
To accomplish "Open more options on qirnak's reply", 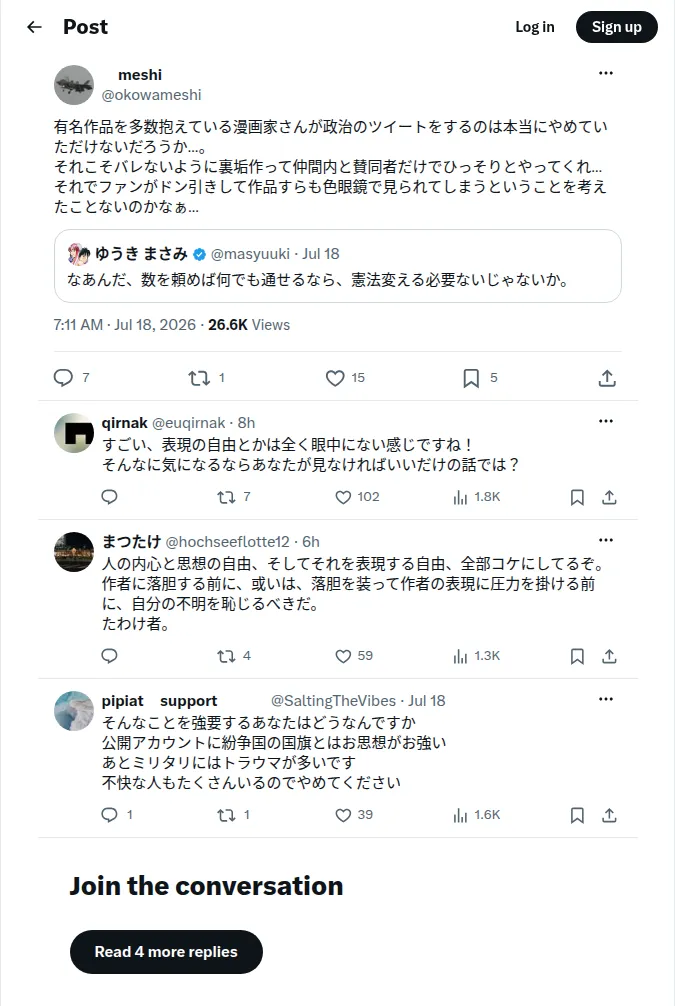I will [606, 422].
